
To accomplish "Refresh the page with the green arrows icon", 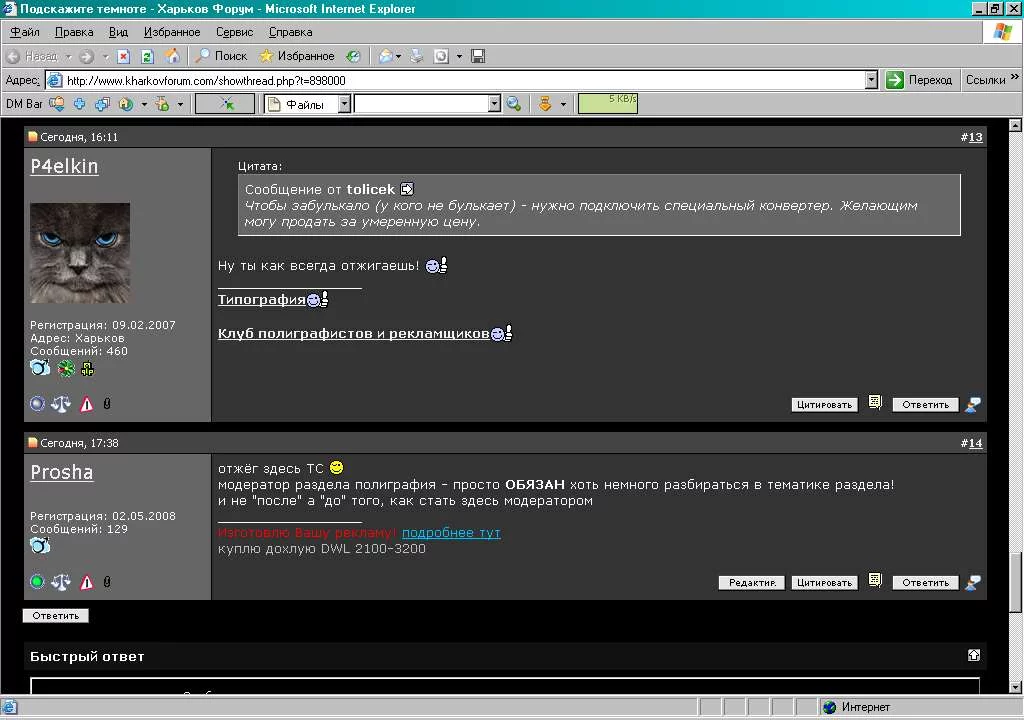I will (148, 56).
